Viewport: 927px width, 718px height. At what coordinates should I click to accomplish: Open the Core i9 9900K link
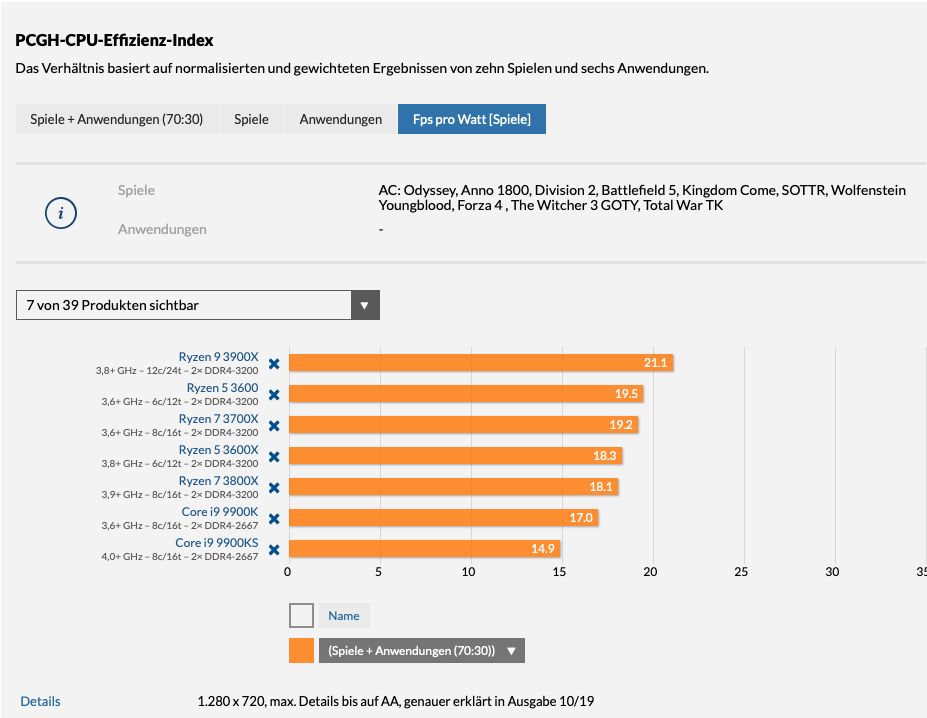(220, 512)
